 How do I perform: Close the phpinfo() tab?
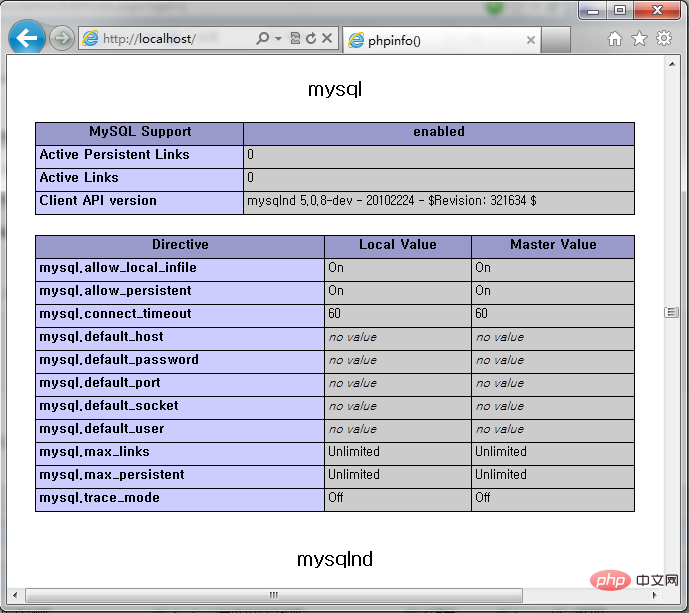point(531,40)
